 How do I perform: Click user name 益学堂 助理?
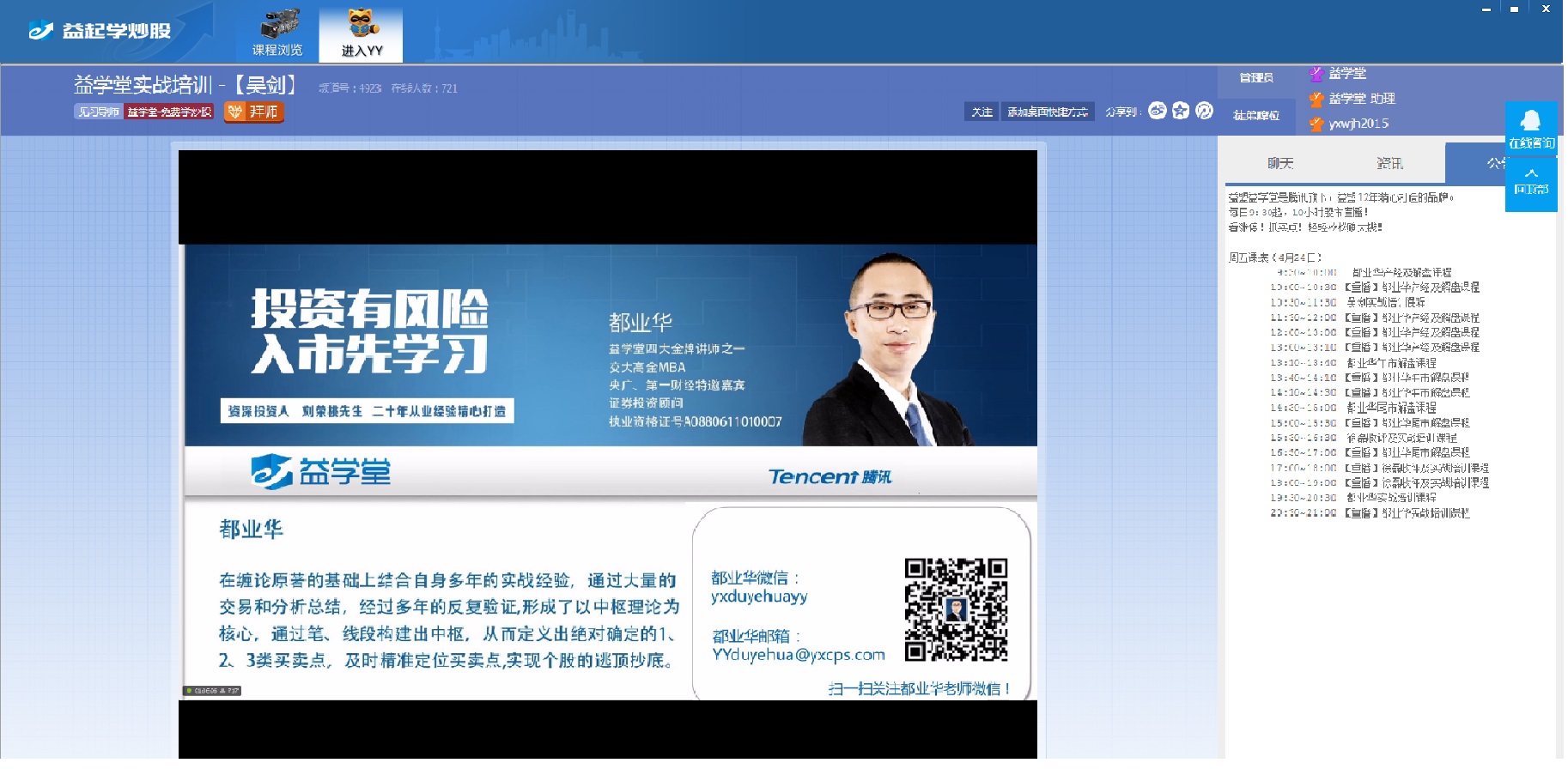coord(1362,99)
